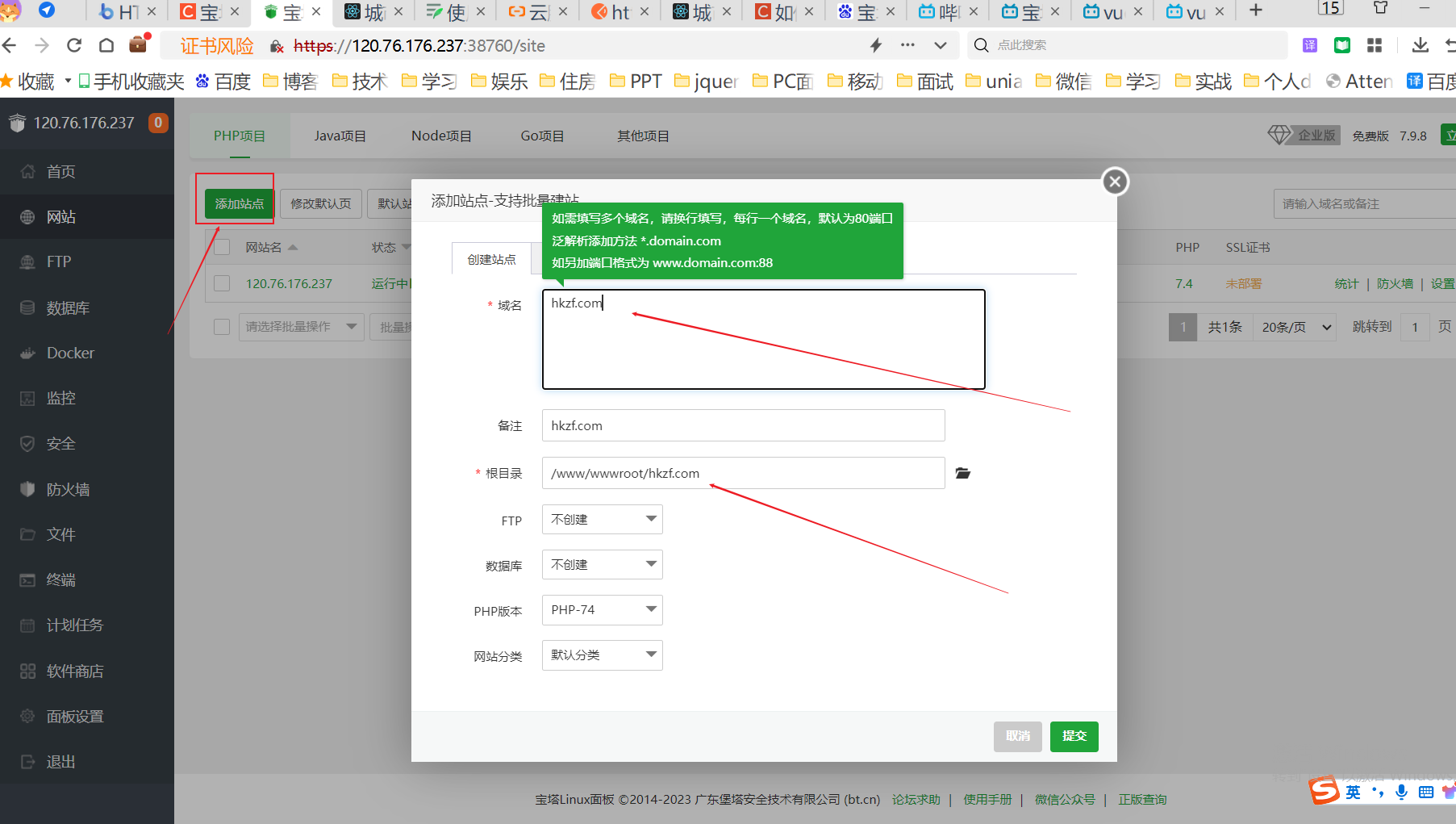Click the 请输入域名或备注 search field

(1365, 203)
